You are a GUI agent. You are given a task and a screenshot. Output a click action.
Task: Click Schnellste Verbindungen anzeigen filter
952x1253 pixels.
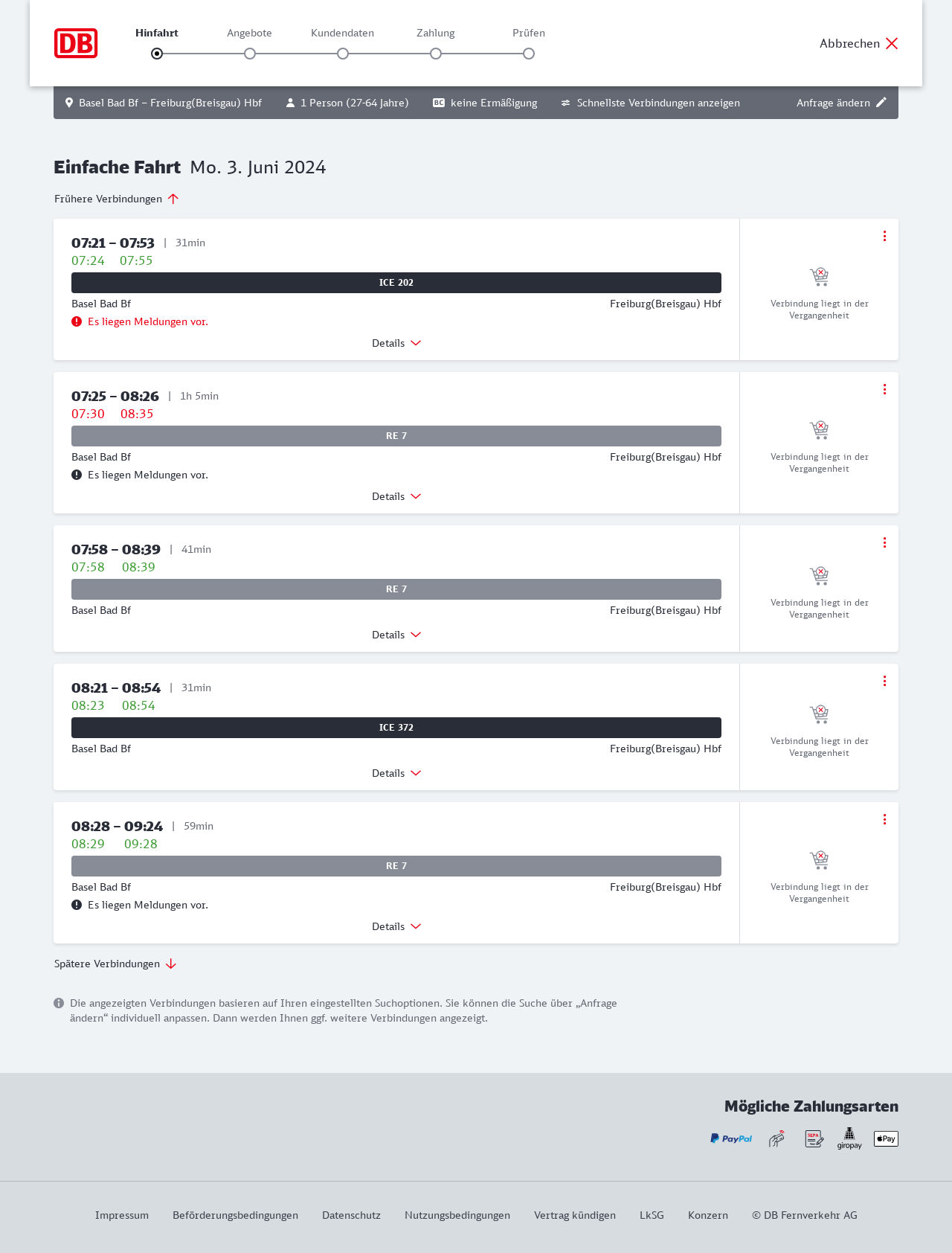651,103
